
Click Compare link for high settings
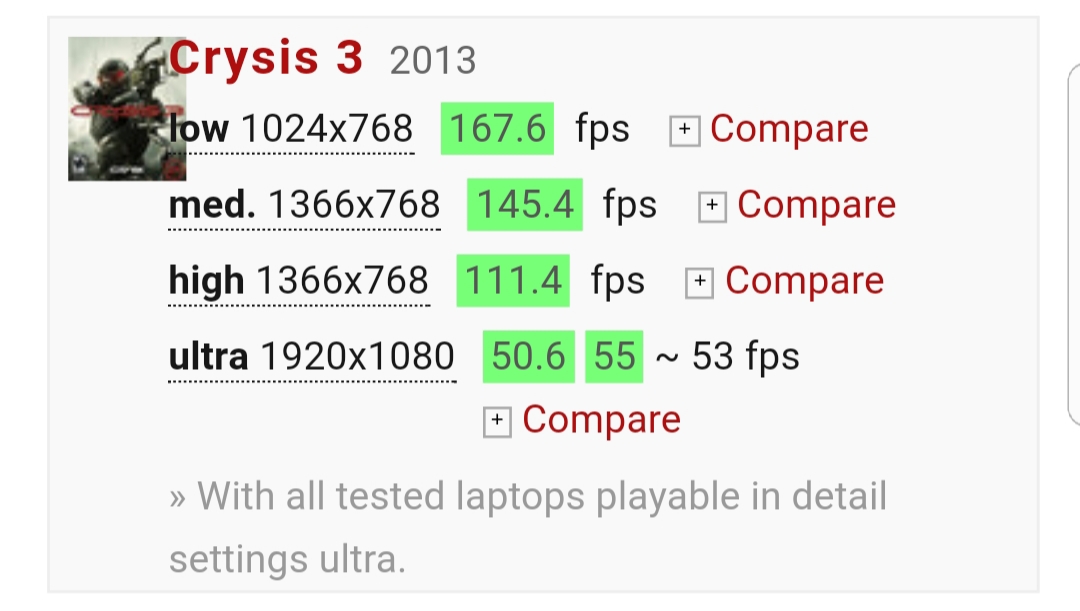804,280
